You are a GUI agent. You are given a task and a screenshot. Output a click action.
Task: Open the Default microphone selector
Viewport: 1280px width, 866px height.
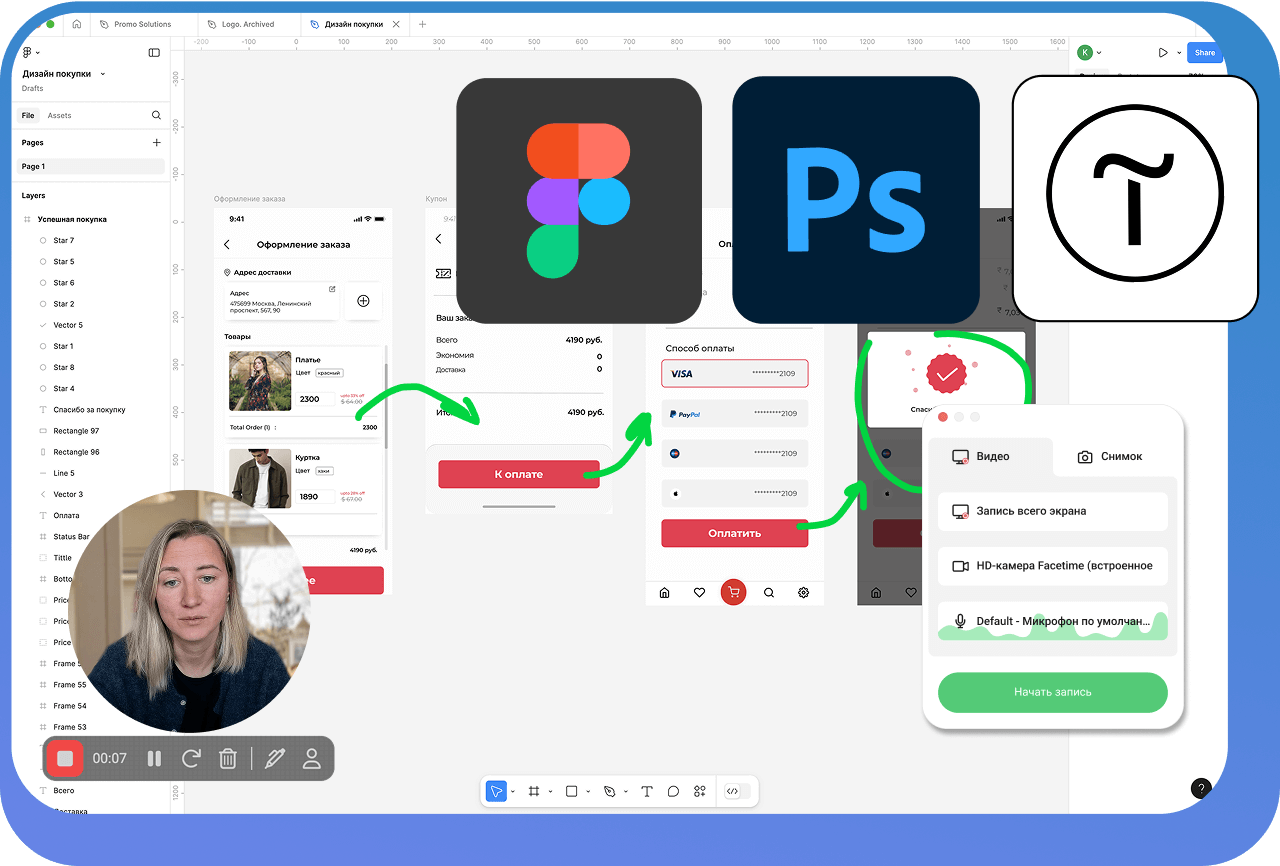[x=1053, y=621]
